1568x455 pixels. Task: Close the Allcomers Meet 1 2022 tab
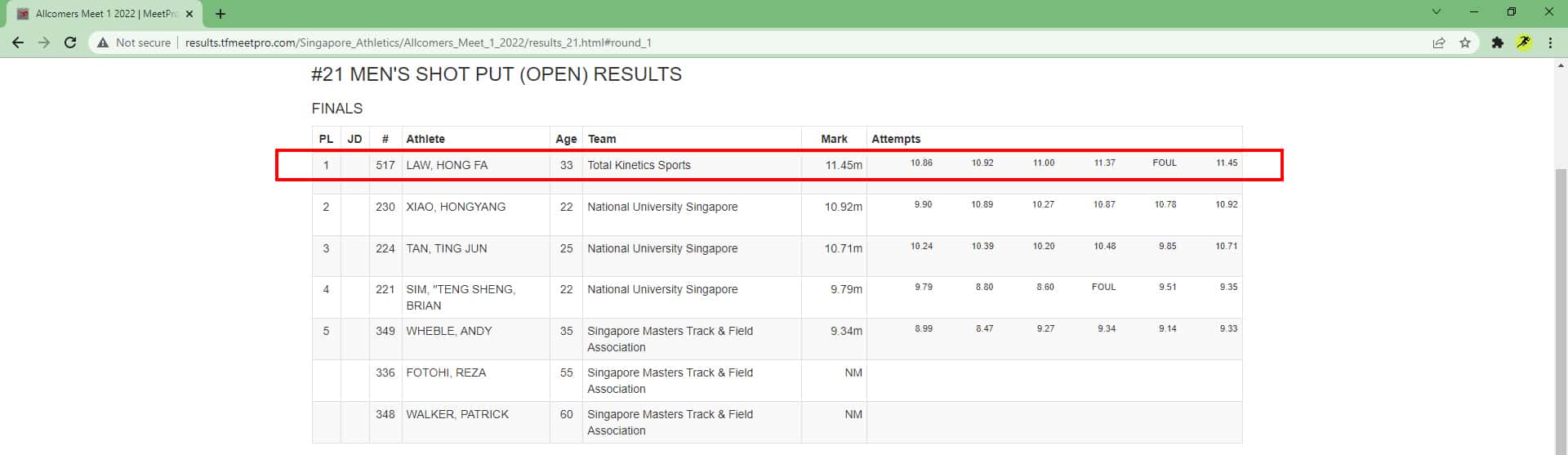[189, 14]
